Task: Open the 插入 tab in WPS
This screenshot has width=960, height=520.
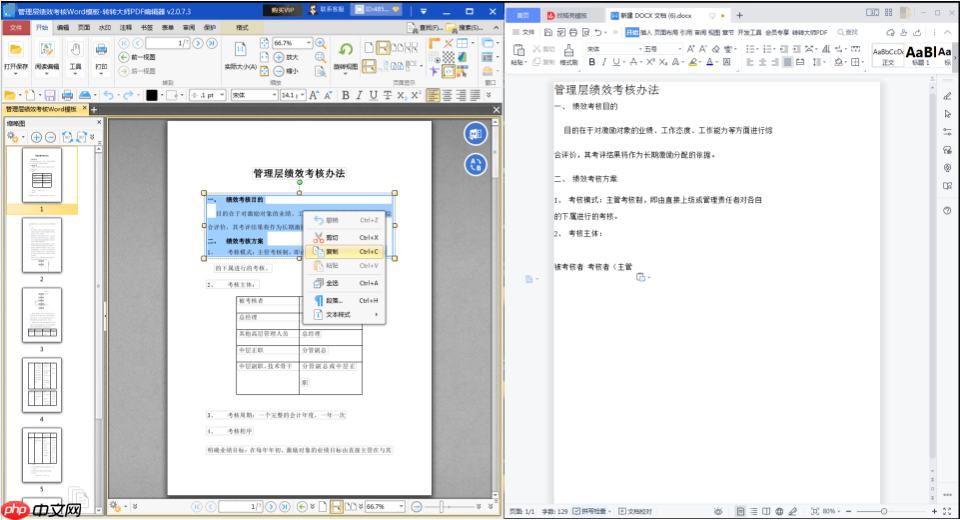Action: pos(646,32)
